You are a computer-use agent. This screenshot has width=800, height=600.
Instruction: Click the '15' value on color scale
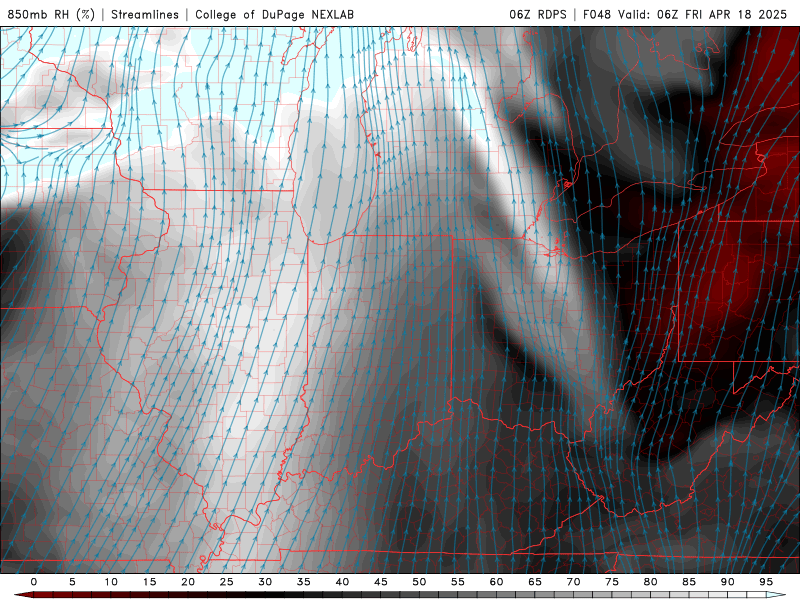(x=149, y=582)
